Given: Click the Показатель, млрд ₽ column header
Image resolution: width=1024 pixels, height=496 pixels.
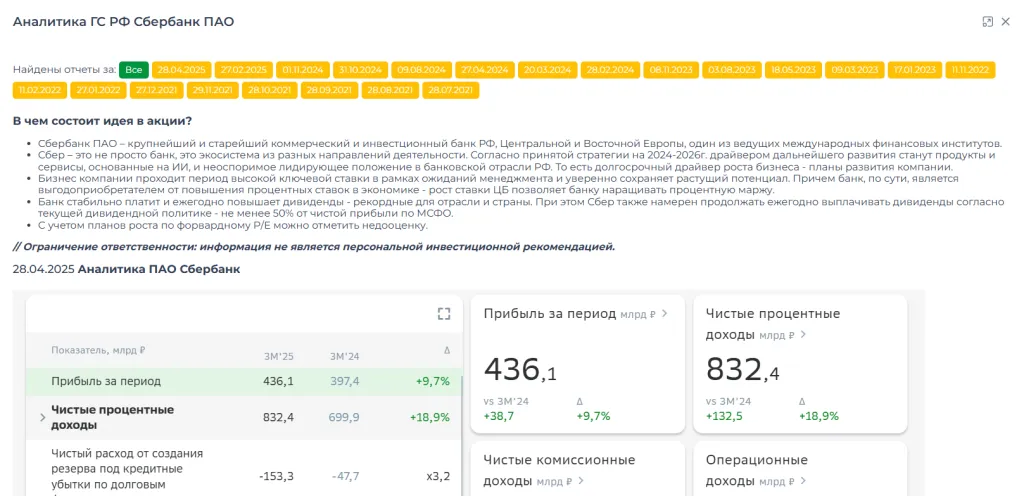Looking at the screenshot, I should [99, 350].
